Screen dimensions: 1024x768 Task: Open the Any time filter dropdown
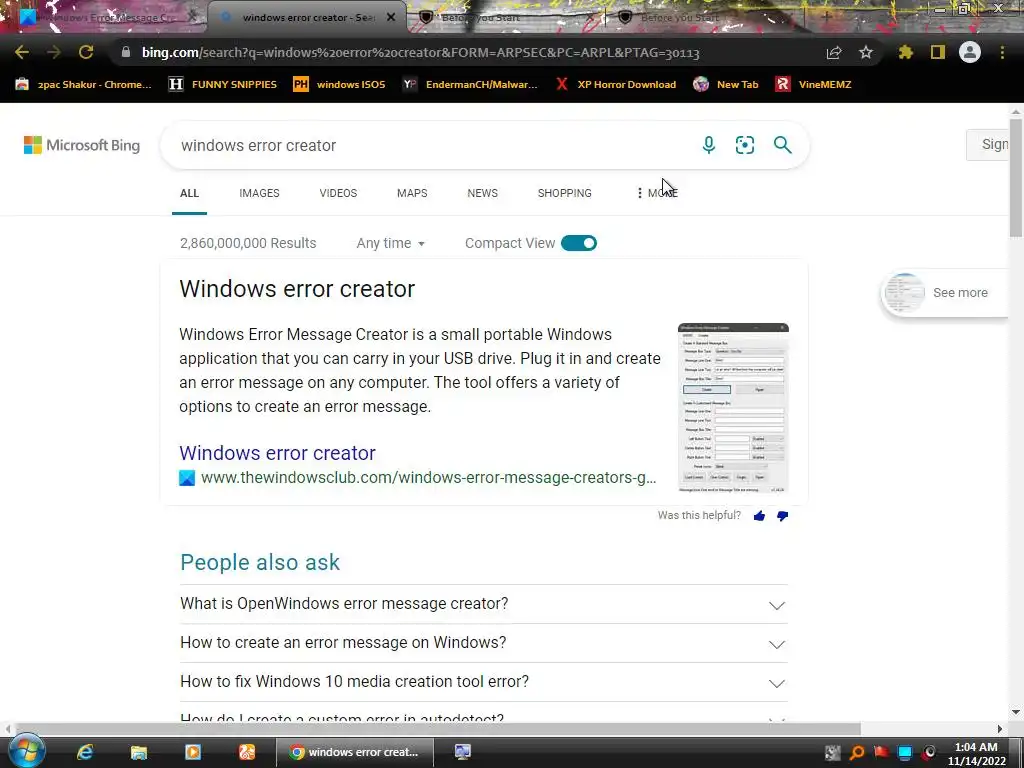pos(391,243)
